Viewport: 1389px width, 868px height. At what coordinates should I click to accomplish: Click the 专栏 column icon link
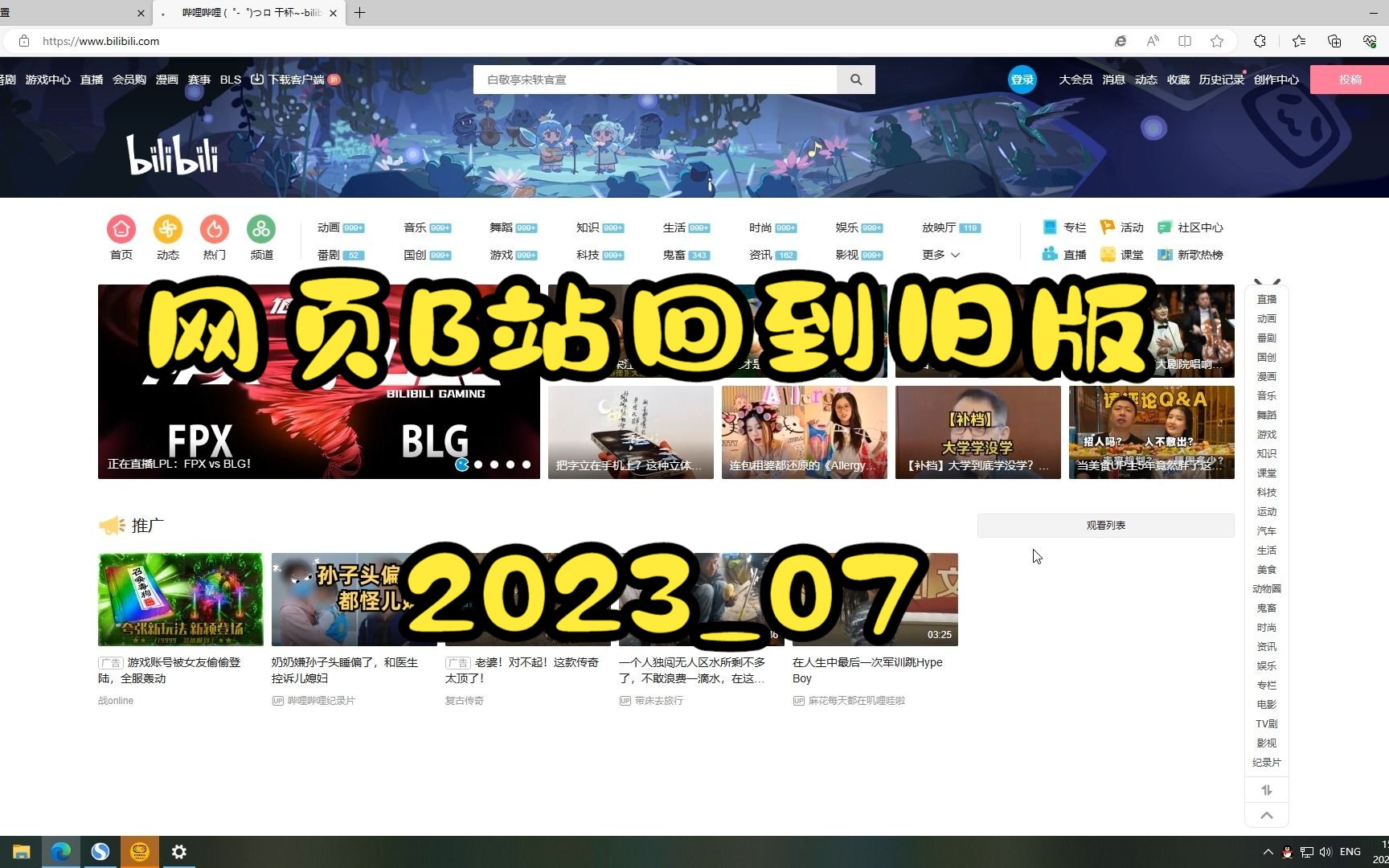[x=1064, y=227]
